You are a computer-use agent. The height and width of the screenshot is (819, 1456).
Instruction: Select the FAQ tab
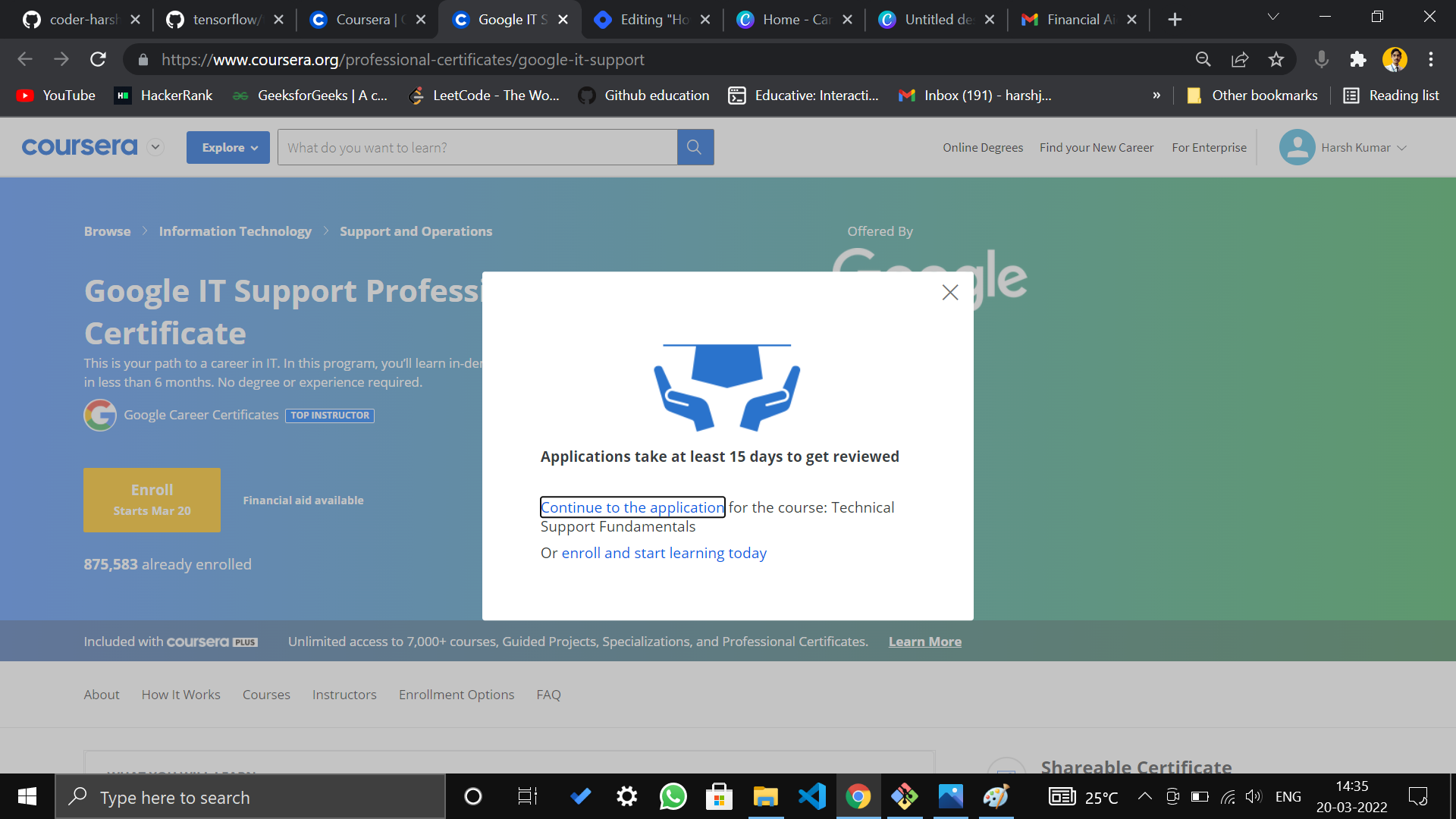pos(548,695)
